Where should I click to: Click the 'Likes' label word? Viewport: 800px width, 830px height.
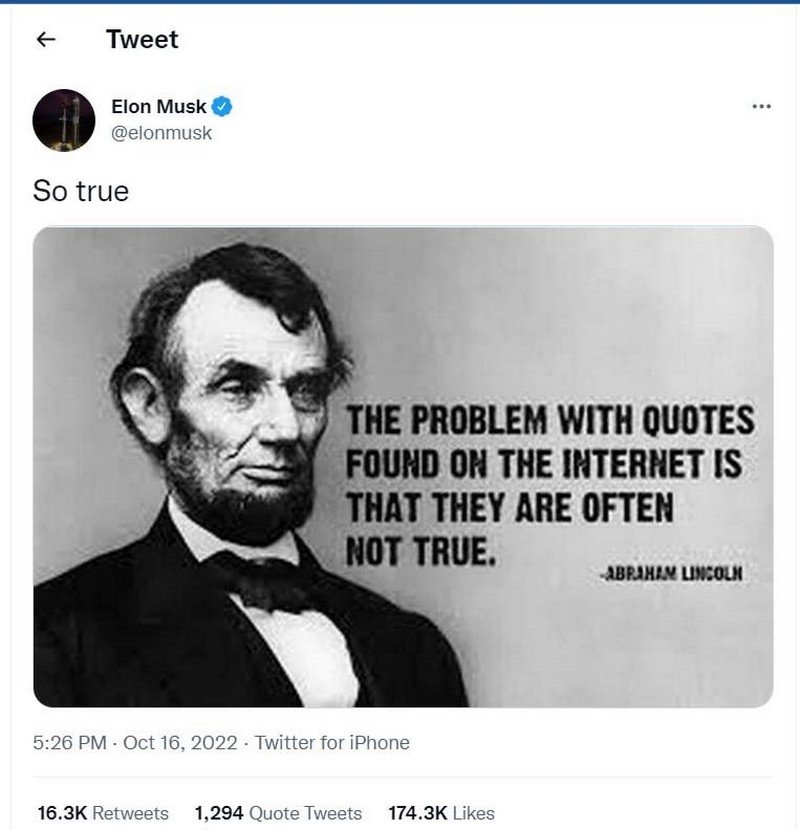coord(472,813)
